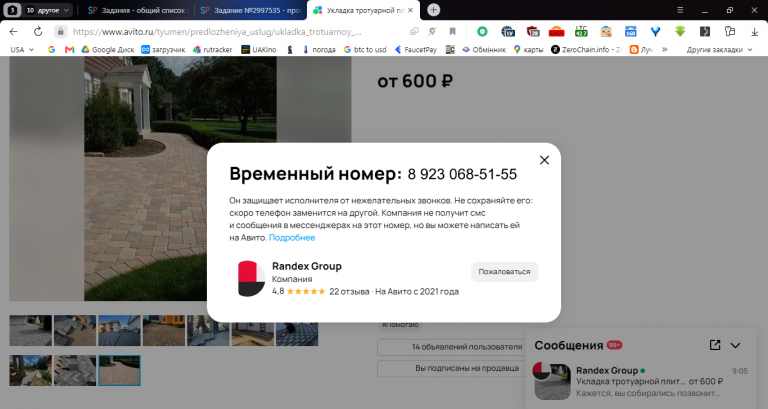The width and height of the screenshot is (768, 409).
Task: Open the green shield protection extension
Action: pos(482,31)
